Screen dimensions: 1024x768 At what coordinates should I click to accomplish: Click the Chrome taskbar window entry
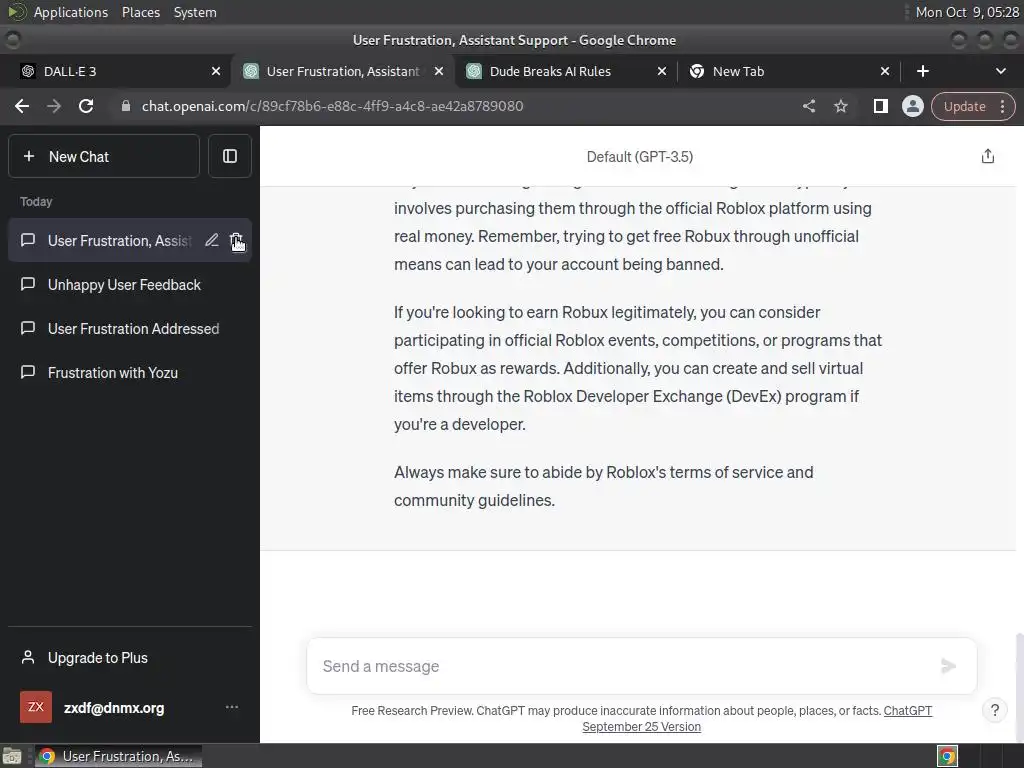(x=118, y=756)
